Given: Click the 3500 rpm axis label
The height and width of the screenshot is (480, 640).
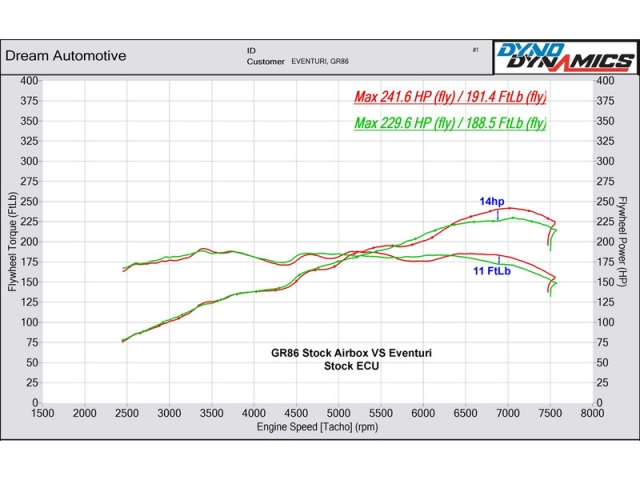Looking at the screenshot, I should tap(211, 413).
